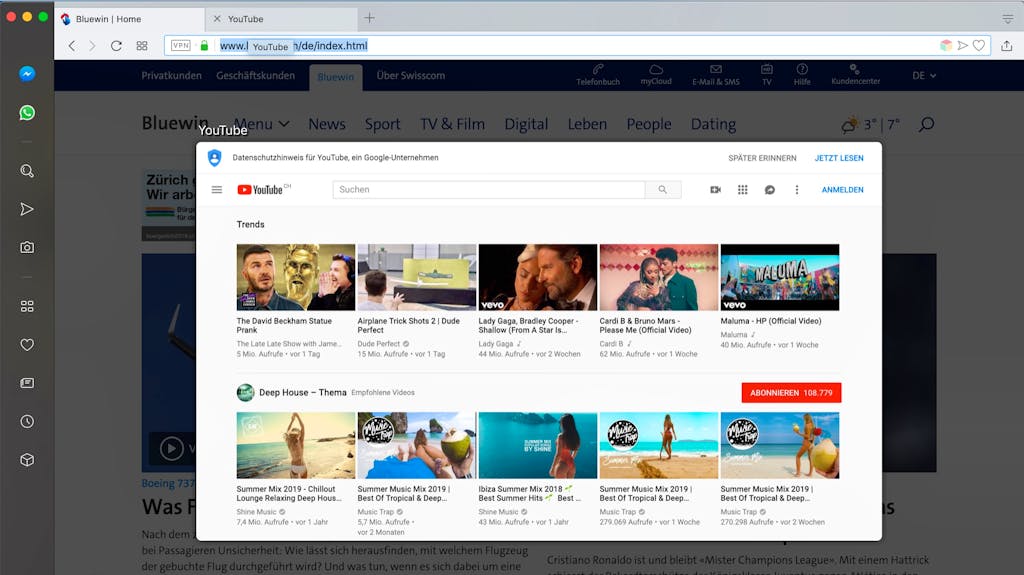Send page to My Flow from address bar
The width and height of the screenshot is (1024, 575).
963,46
